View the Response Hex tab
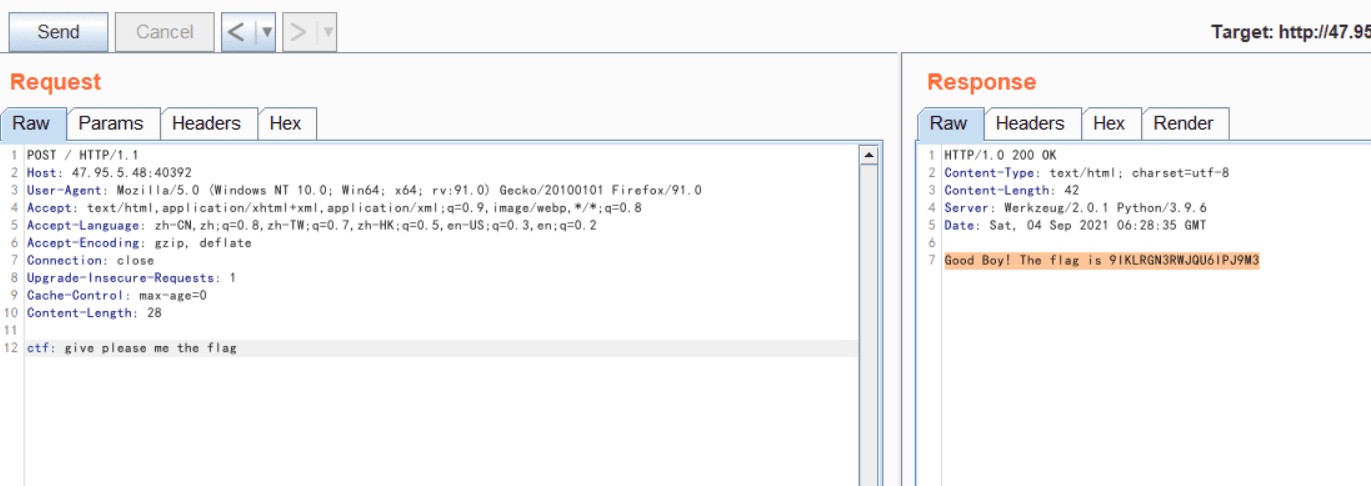This screenshot has width=1371, height=486. 1108,124
